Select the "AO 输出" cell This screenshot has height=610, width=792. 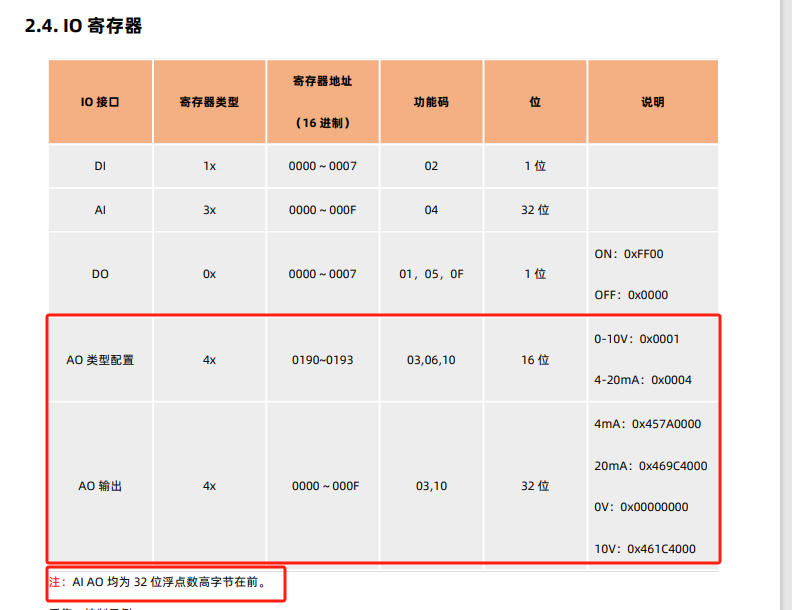pos(100,486)
